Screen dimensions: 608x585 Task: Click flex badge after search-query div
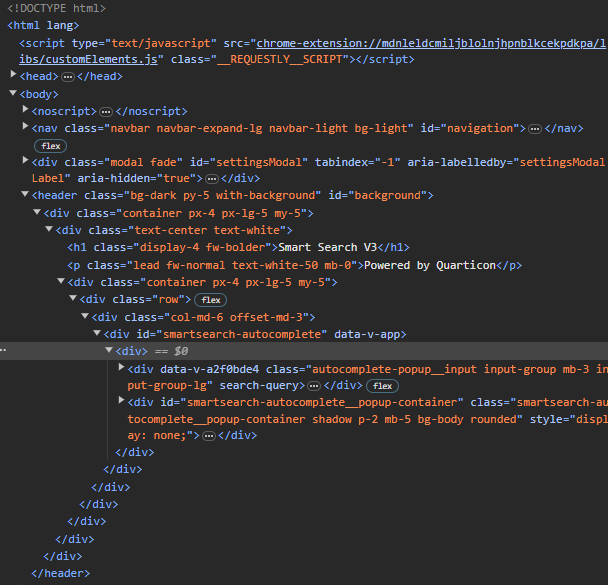(382, 386)
